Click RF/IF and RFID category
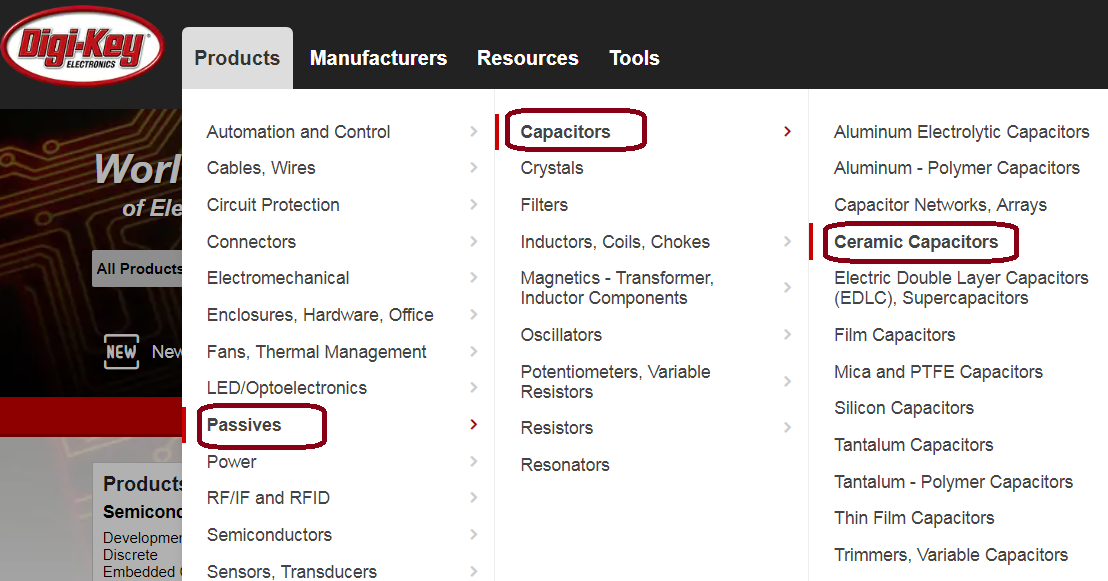Screen dimensions: 1108x581 268,498
